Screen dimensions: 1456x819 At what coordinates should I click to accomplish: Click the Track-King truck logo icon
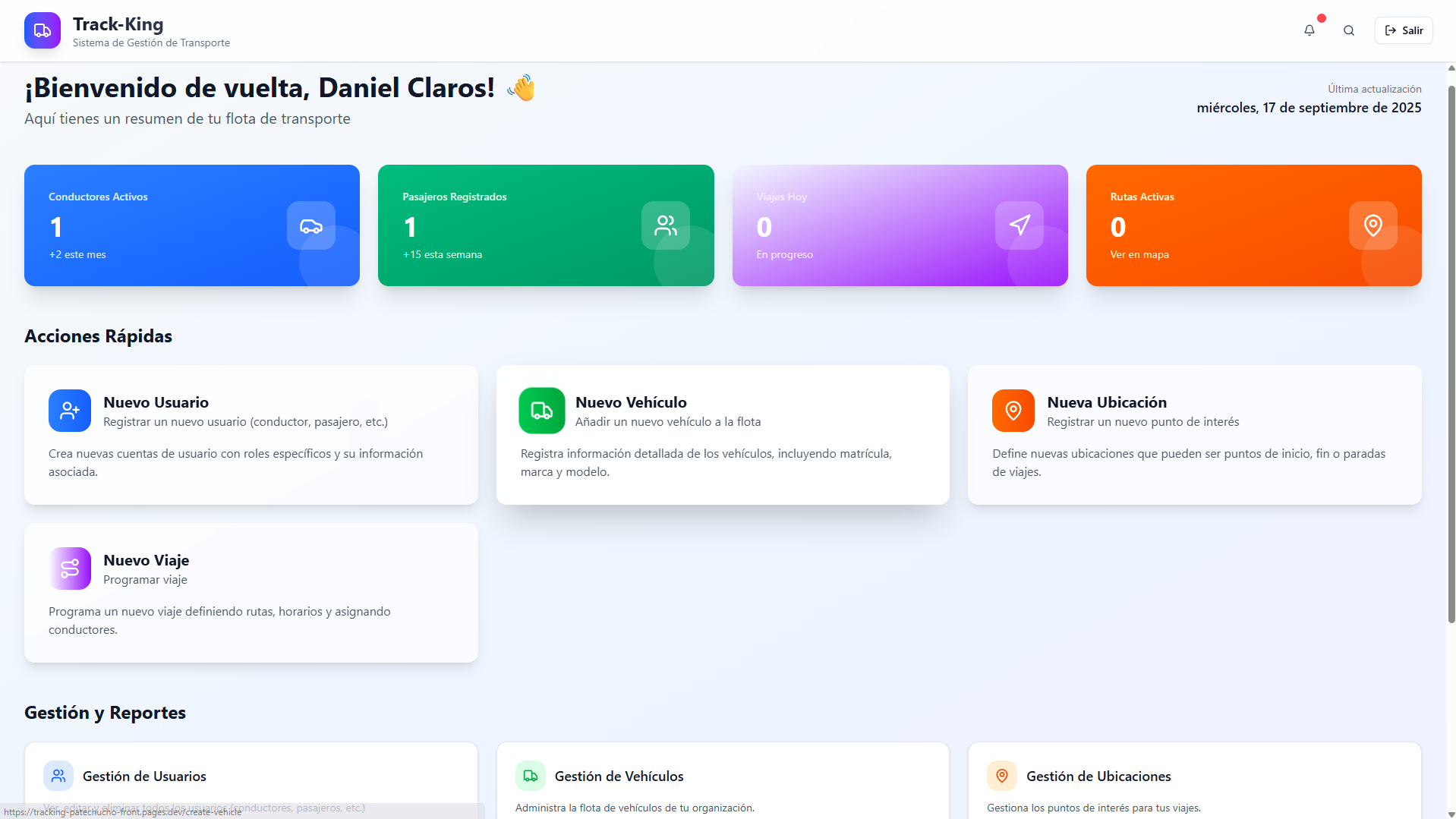click(43, 30)
